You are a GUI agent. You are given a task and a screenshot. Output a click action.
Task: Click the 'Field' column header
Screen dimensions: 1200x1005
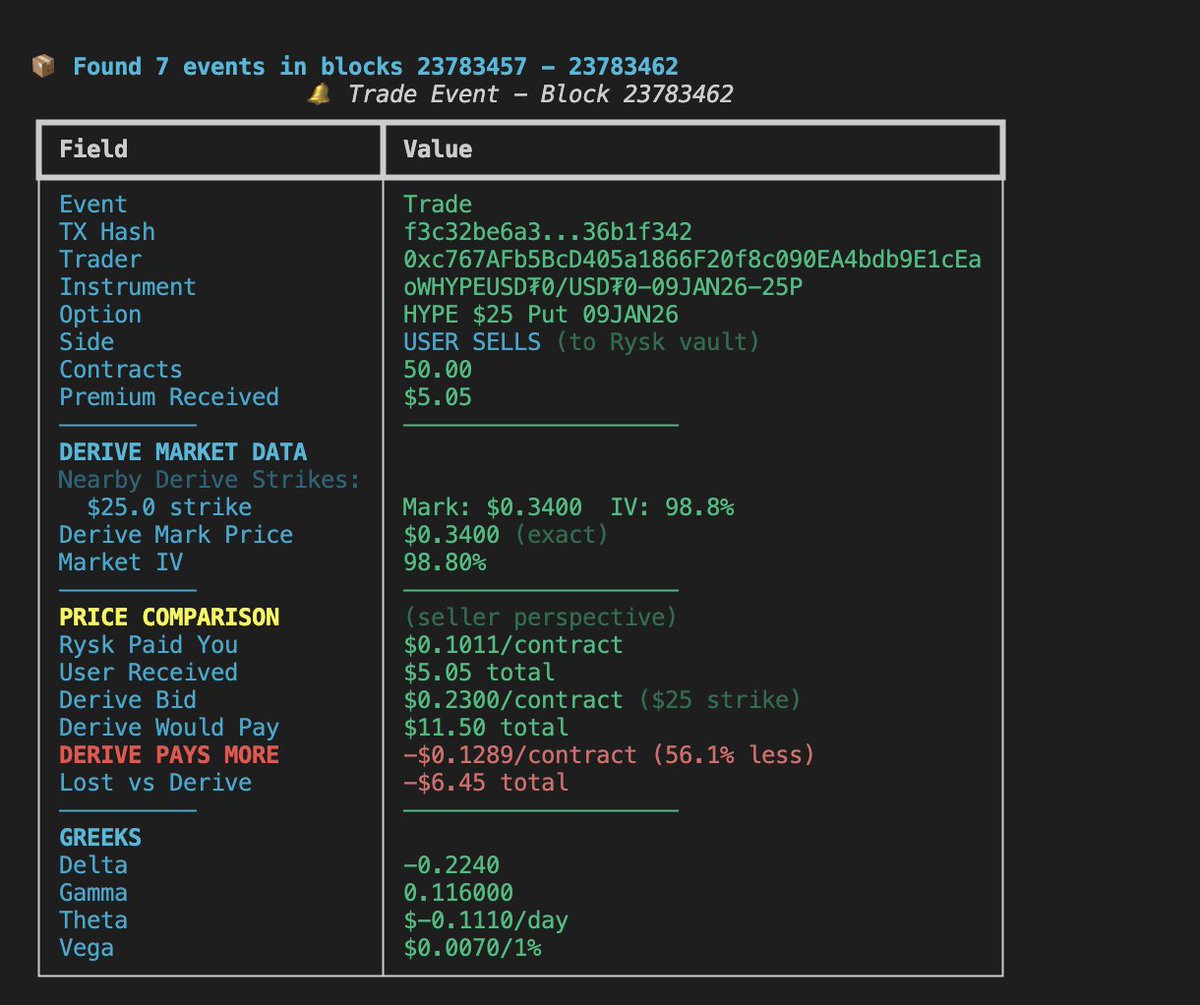click(93, 150)
